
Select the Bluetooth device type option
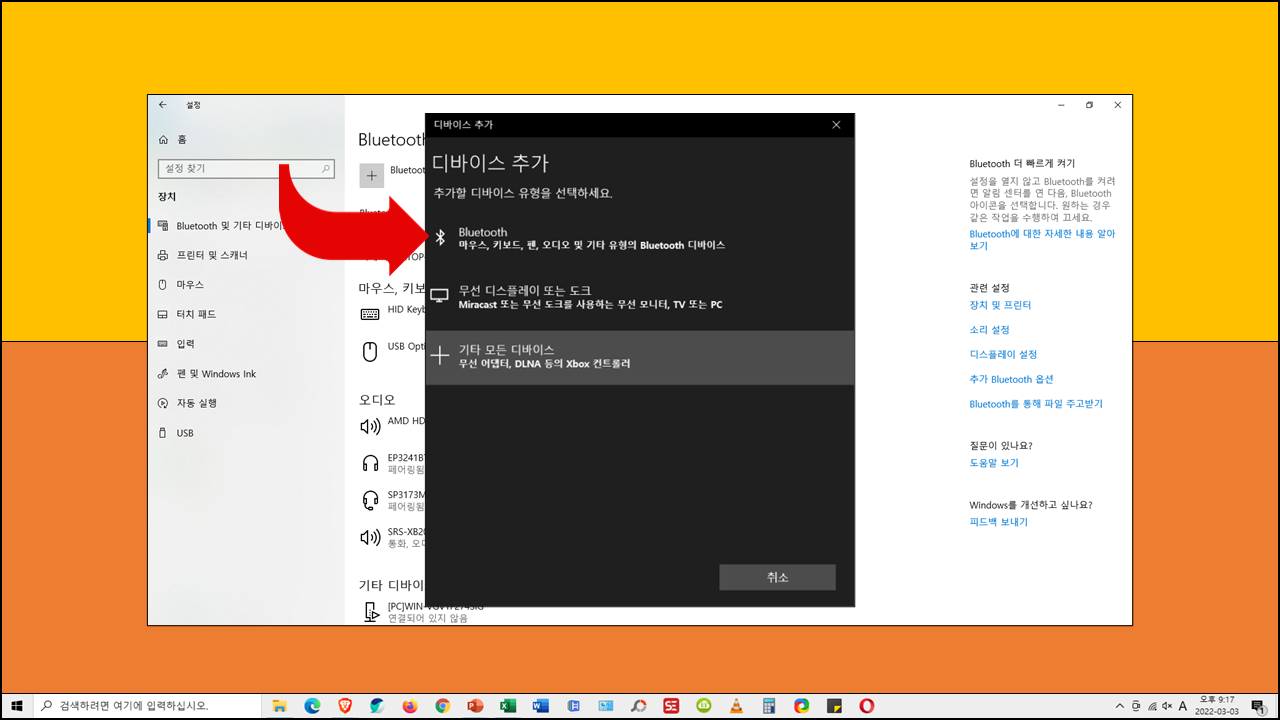[640, 238]
